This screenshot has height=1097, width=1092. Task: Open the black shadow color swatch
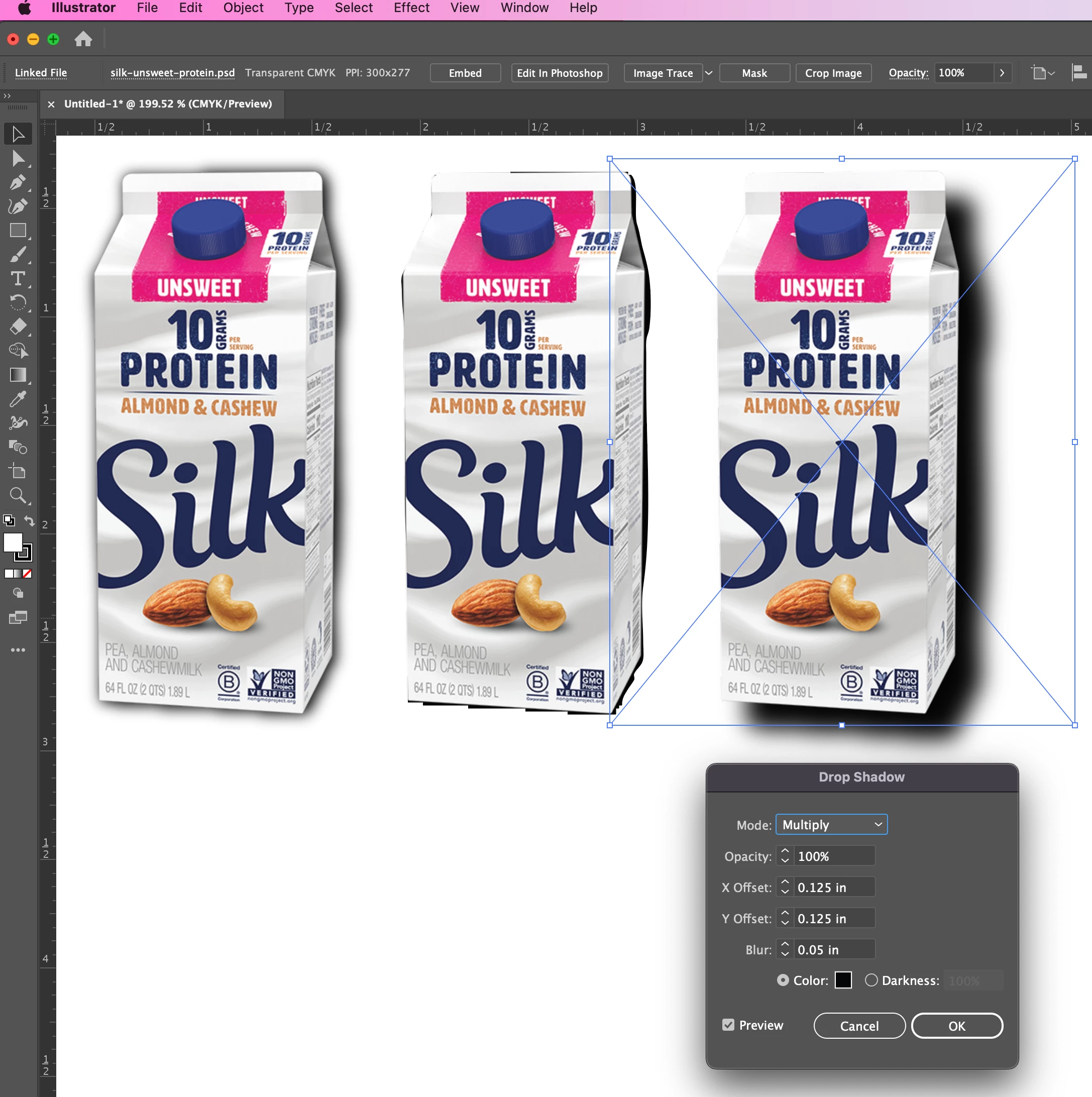pyautogui.click(x=843, y=980)
